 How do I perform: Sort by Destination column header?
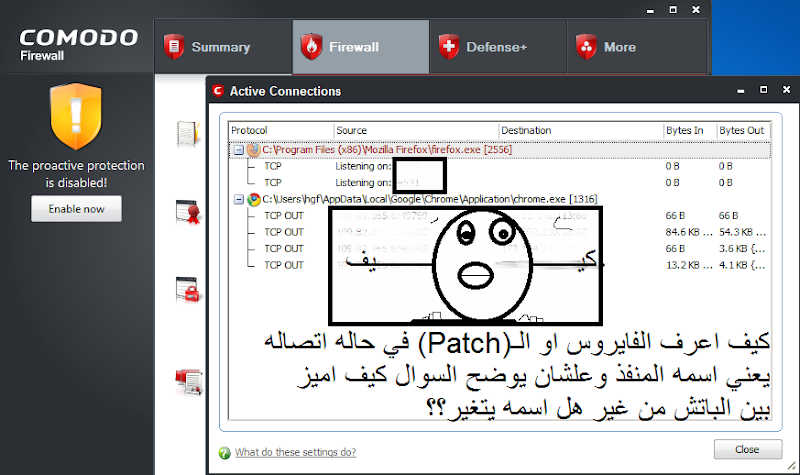(x=581, y=131)
